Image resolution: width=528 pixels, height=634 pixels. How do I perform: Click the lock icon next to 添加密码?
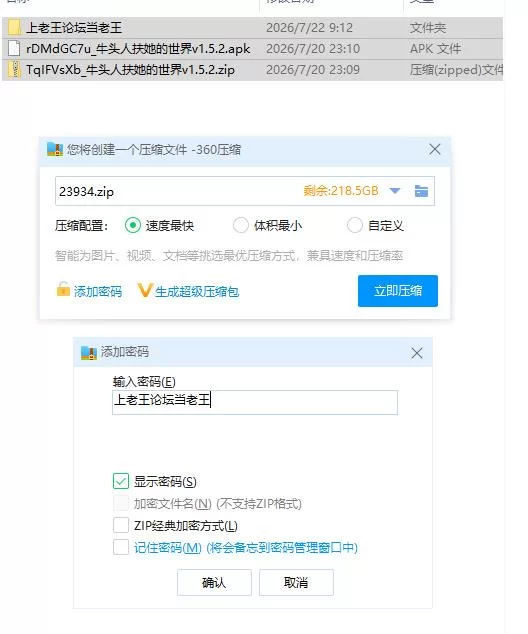tap(63, 290)
